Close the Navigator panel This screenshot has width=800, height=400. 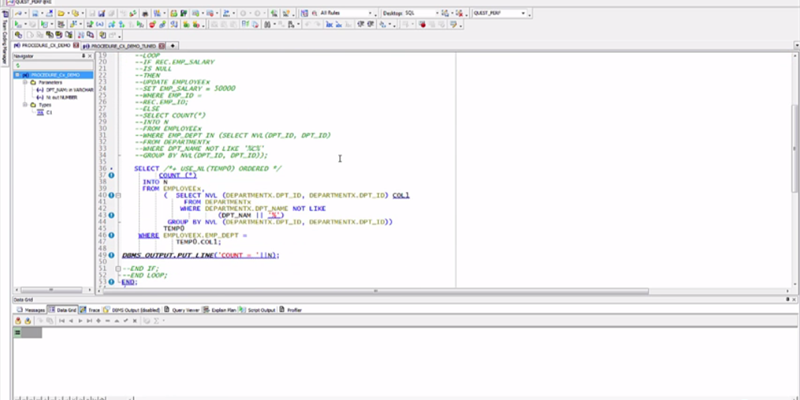click(x=90, y=56)
